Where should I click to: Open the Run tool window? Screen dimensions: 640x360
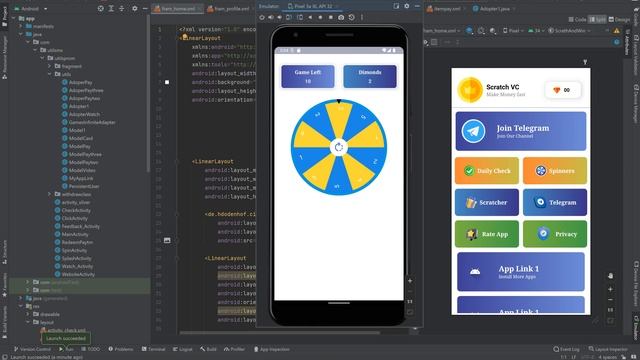coord(66,349)
